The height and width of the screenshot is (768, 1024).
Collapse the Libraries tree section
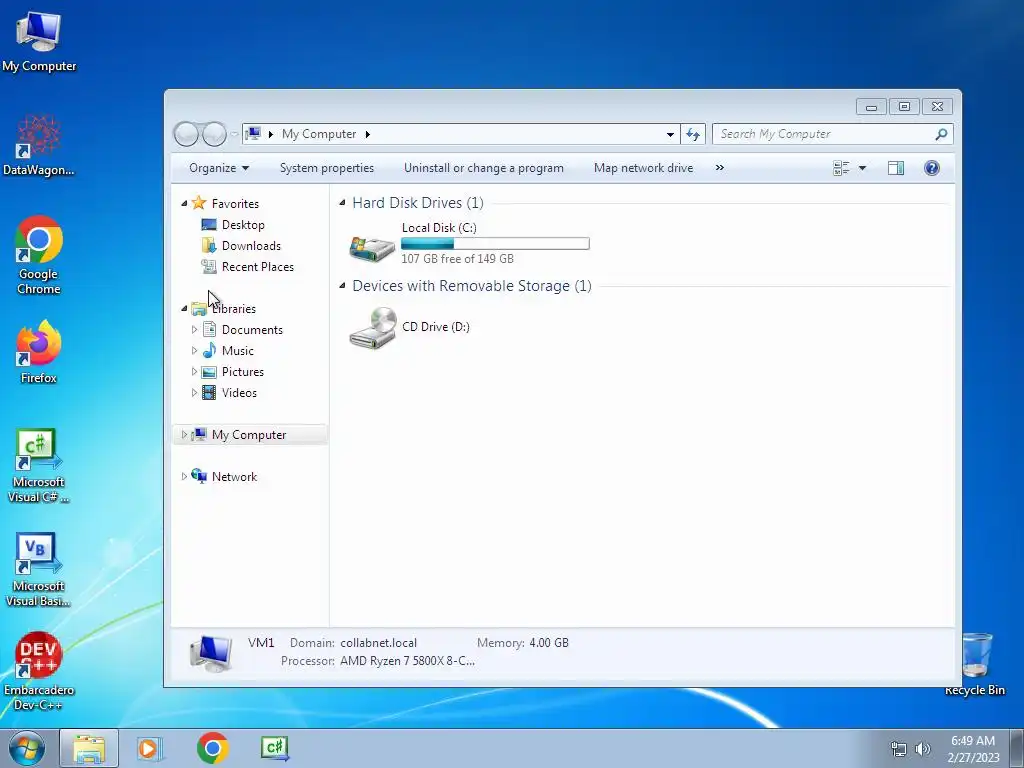point(184,308)
